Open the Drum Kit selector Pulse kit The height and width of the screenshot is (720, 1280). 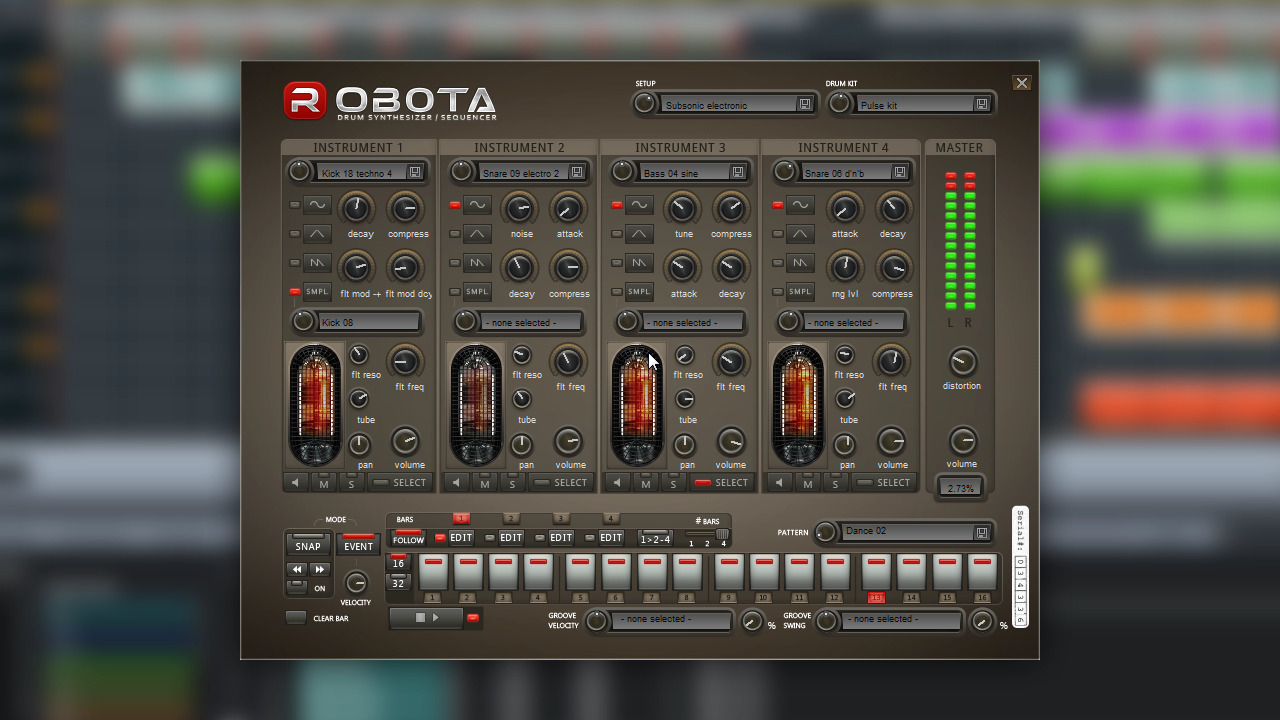[x=915, y=104]
